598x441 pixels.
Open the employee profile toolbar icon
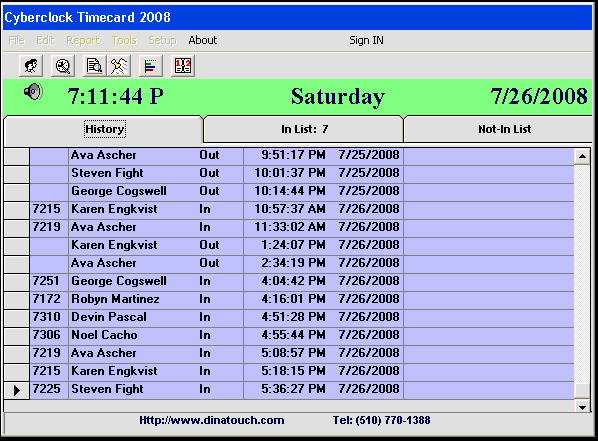(x=31, y=66)
